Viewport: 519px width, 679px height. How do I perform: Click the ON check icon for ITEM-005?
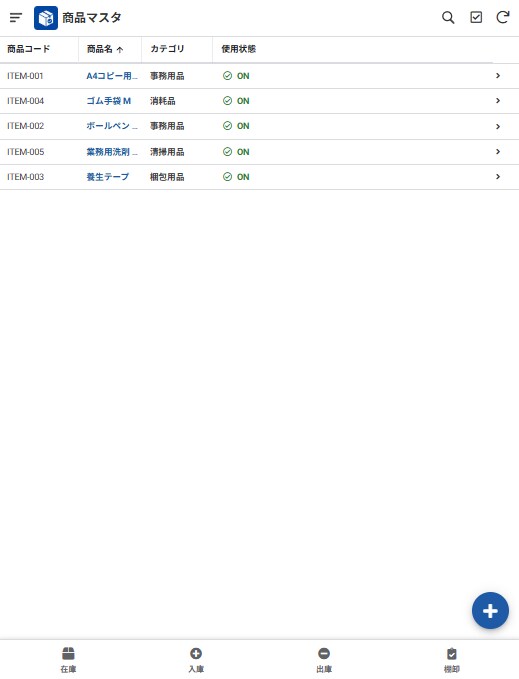coord(227,152)
